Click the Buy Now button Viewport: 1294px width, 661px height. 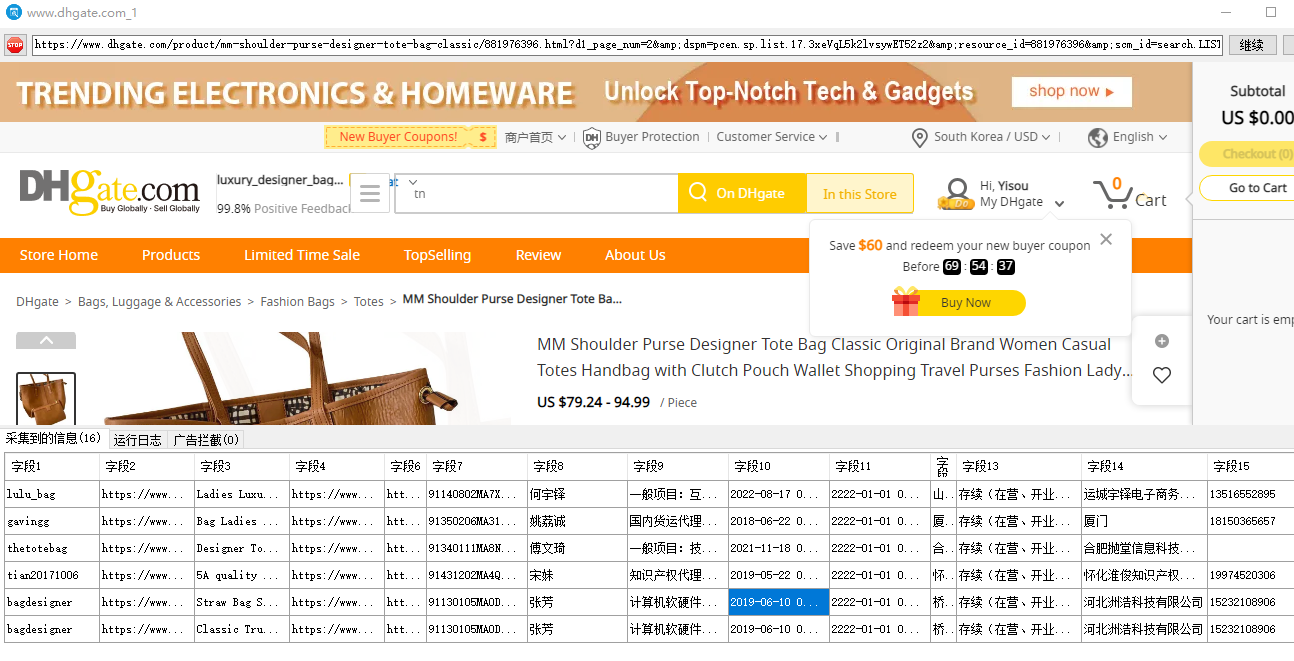(966, 303)
